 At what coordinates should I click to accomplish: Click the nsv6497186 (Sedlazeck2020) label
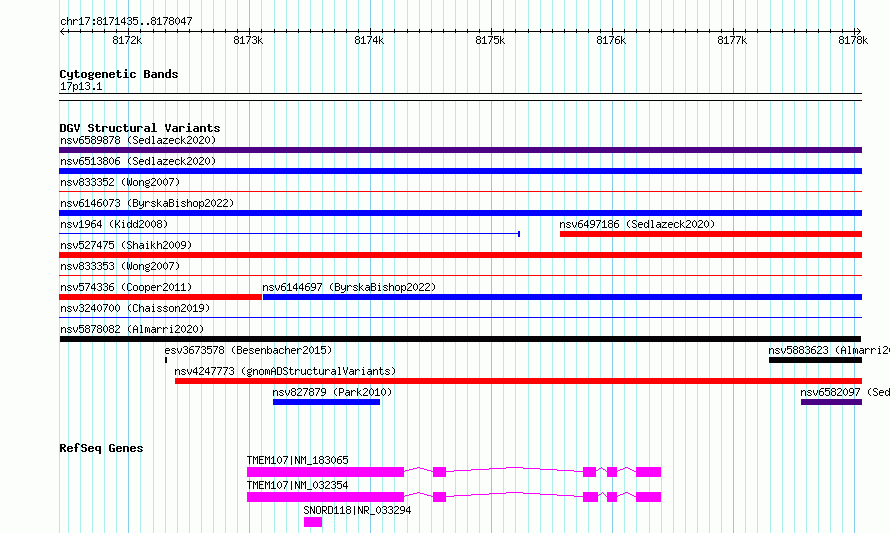click(637, 224)
